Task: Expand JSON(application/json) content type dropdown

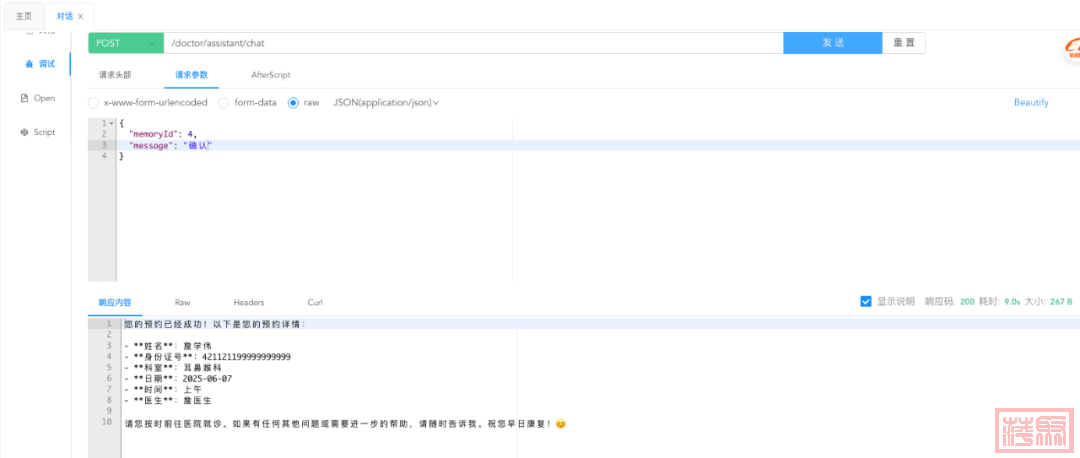Action: pyautogui.click(x=386, y=102)
